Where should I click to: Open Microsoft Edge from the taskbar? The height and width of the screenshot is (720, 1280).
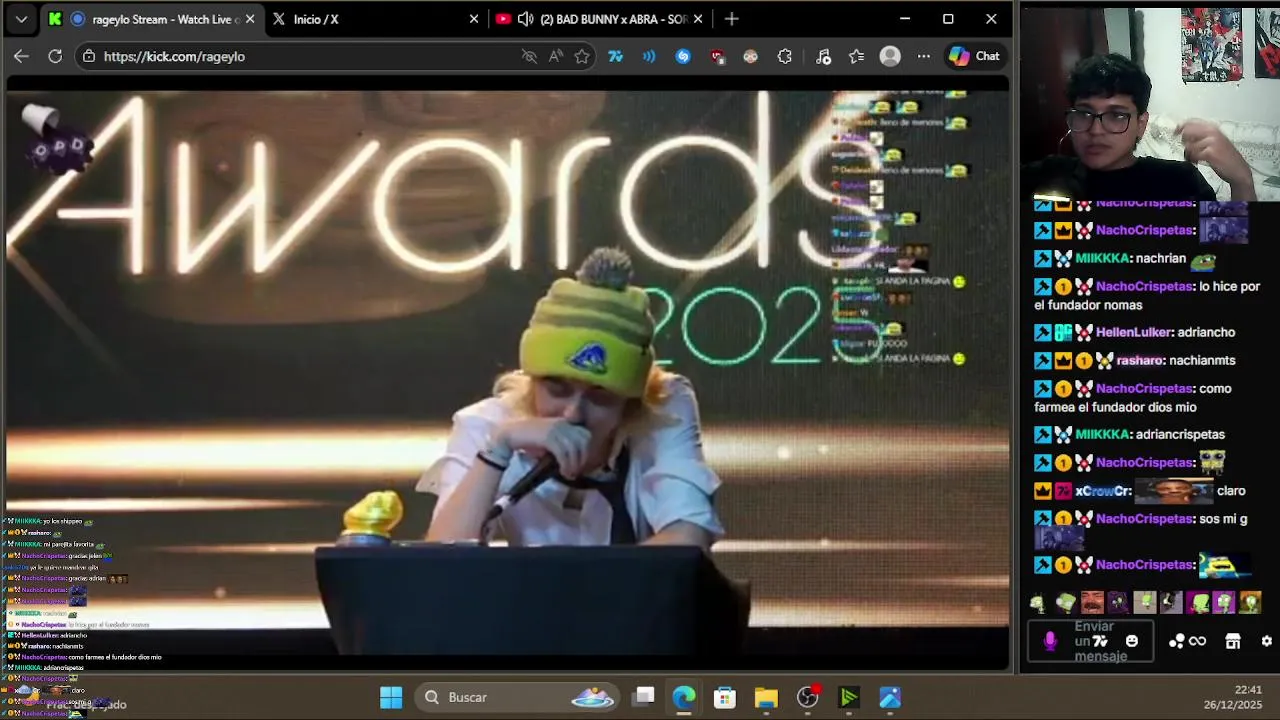point(684,697)
